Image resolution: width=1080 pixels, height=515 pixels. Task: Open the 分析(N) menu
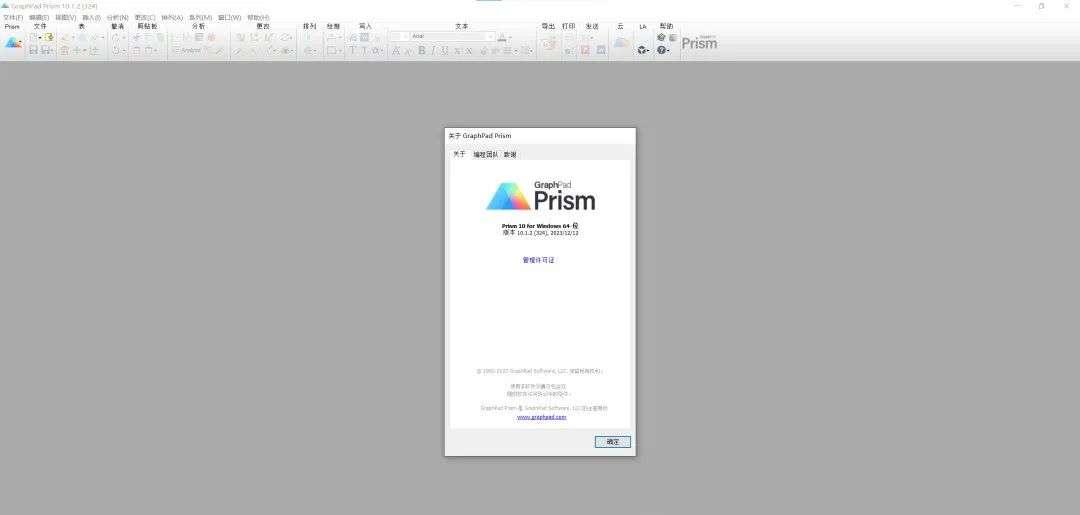[x=118, y=17]
